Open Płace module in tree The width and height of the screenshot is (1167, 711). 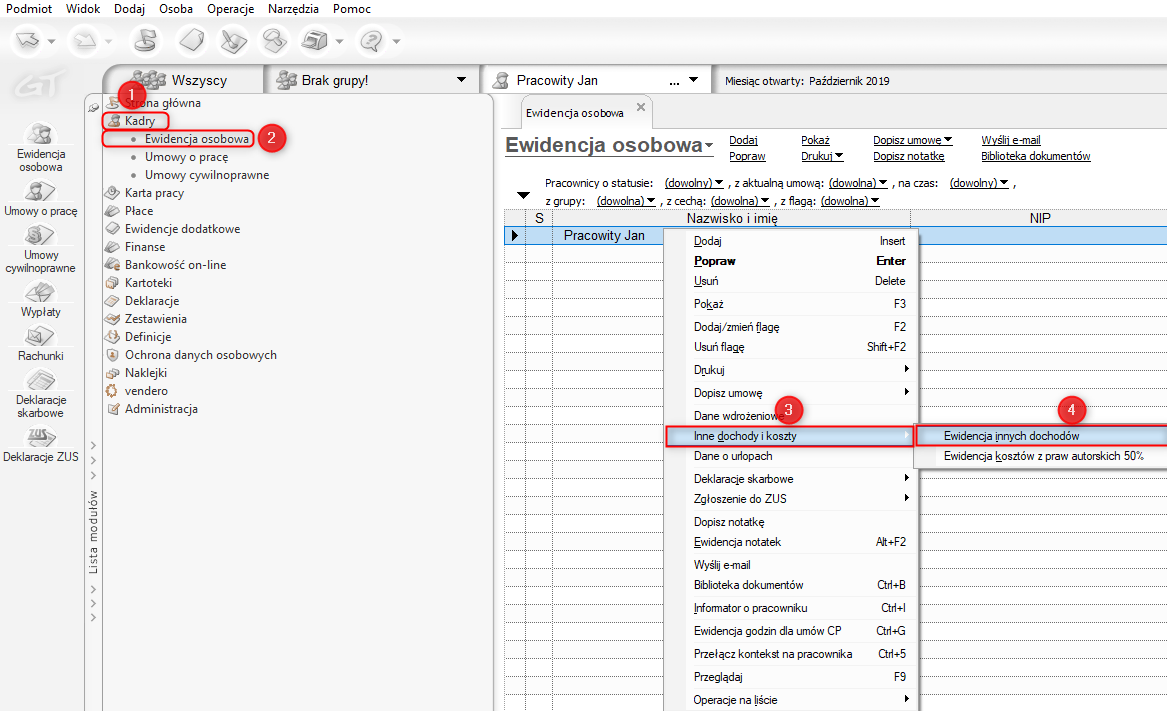138,211
